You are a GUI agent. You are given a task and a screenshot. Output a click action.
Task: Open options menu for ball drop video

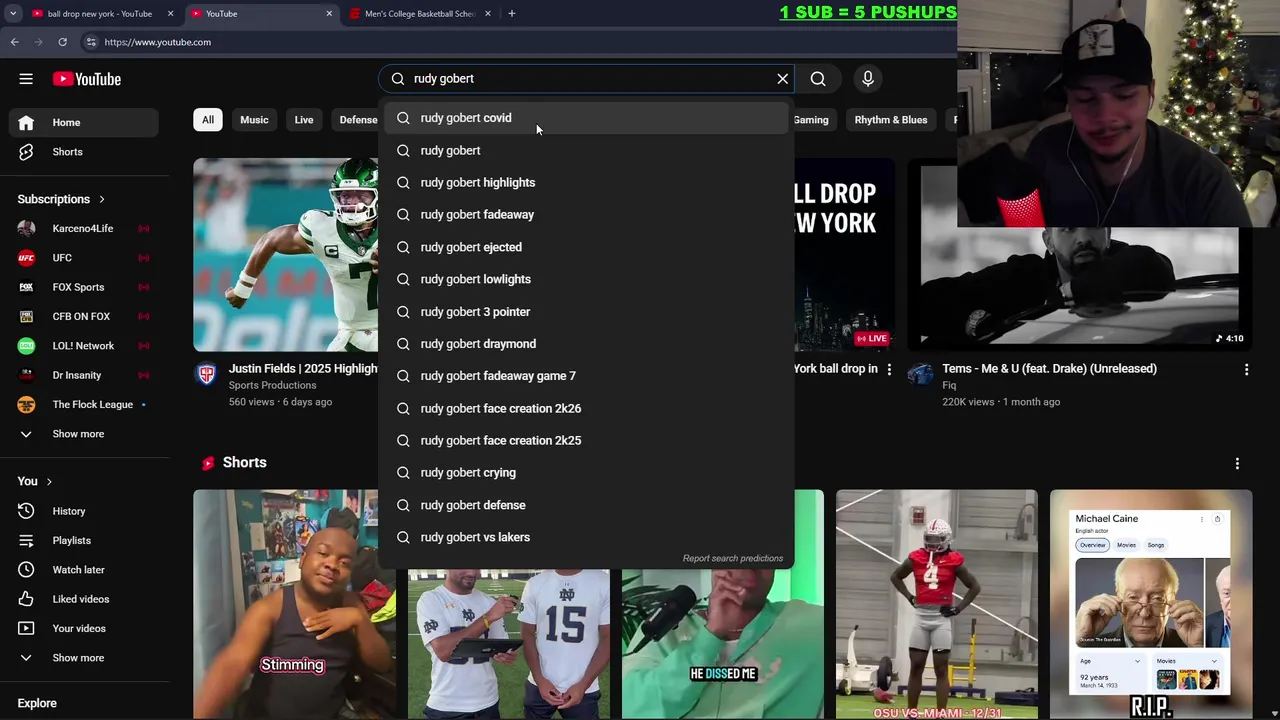[x=889, y=370]
